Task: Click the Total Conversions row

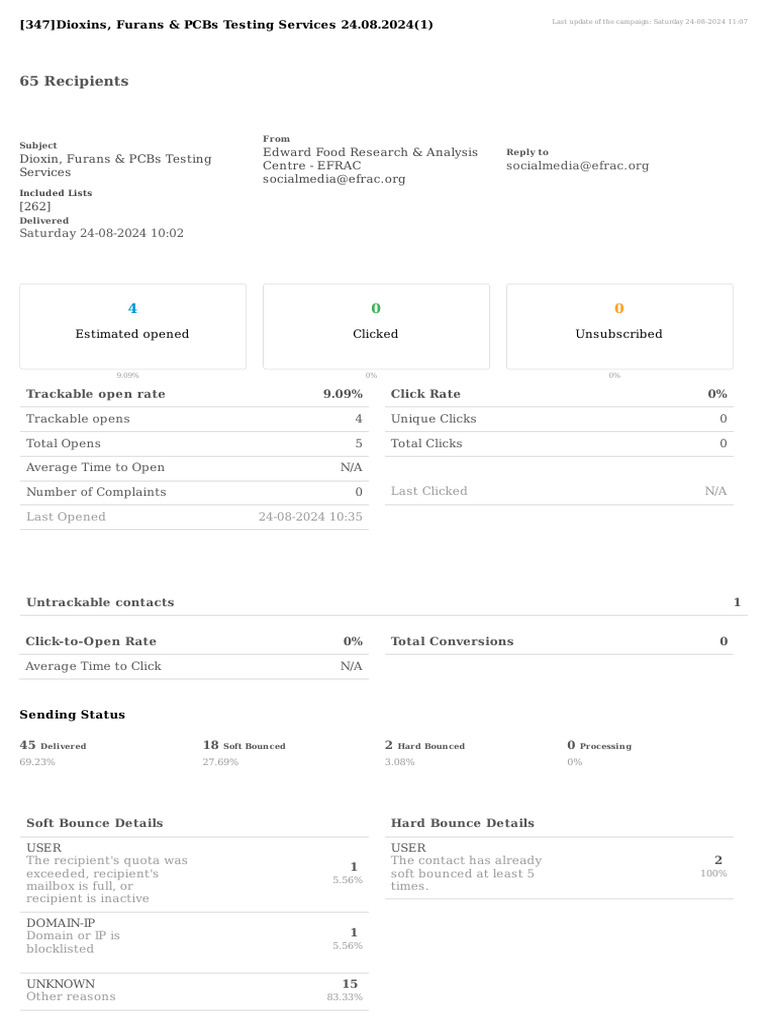Action: [559, 641]
